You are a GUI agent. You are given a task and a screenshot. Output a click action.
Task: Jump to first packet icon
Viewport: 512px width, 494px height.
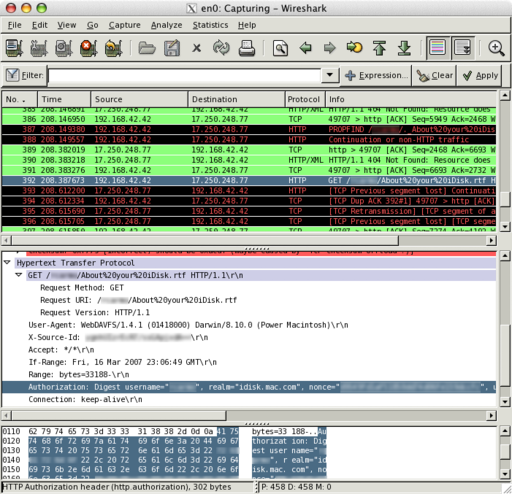tap(379, 48)
